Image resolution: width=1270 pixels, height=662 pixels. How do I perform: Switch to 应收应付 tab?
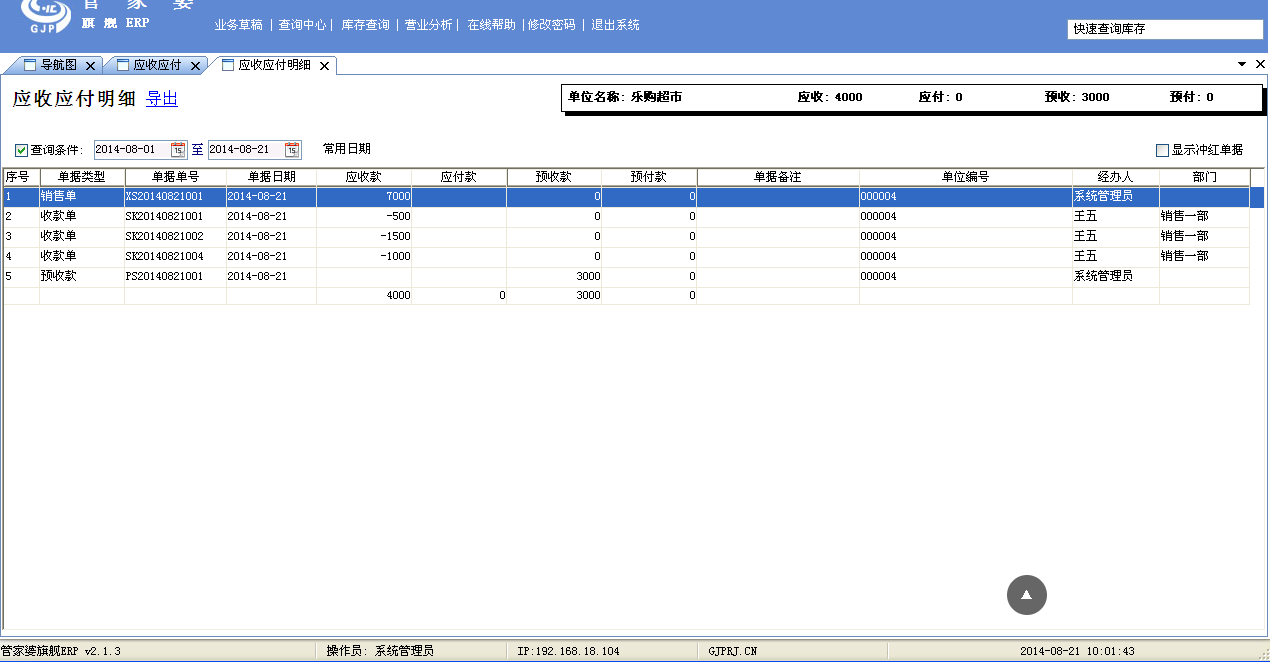[x=157, y=65]
